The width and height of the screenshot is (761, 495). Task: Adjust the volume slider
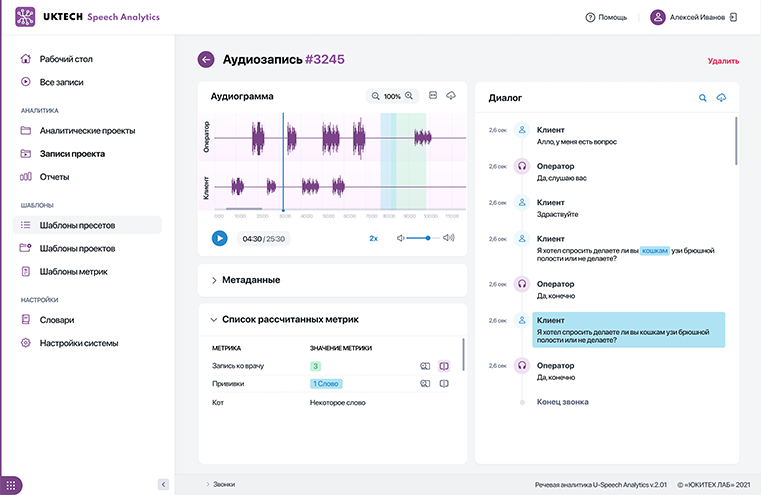pyautogui.click(x=427, y=238)
